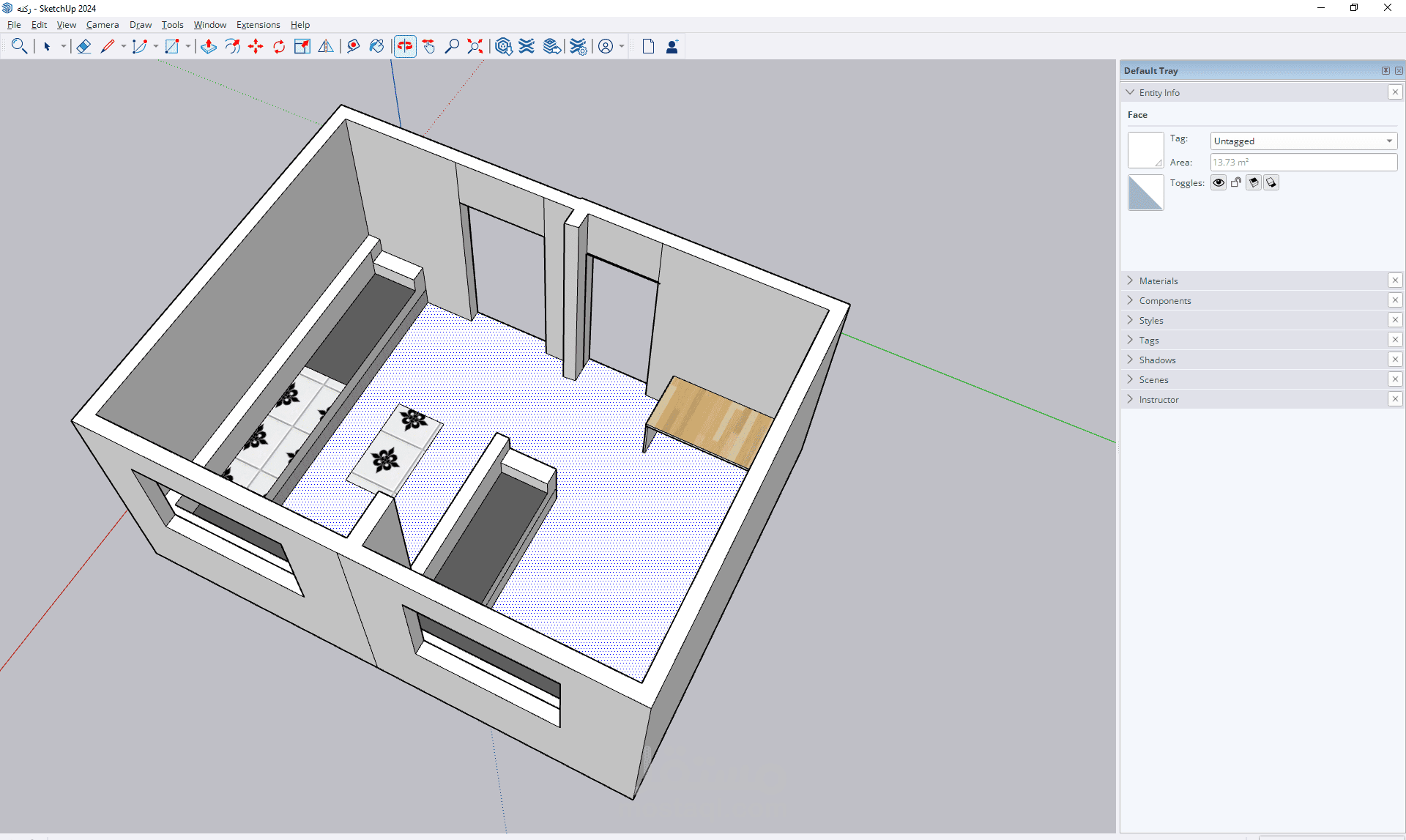Toggle entity visibility eye icon
This screenshot has height=840, width=1406.
(x=1219, y=183)
